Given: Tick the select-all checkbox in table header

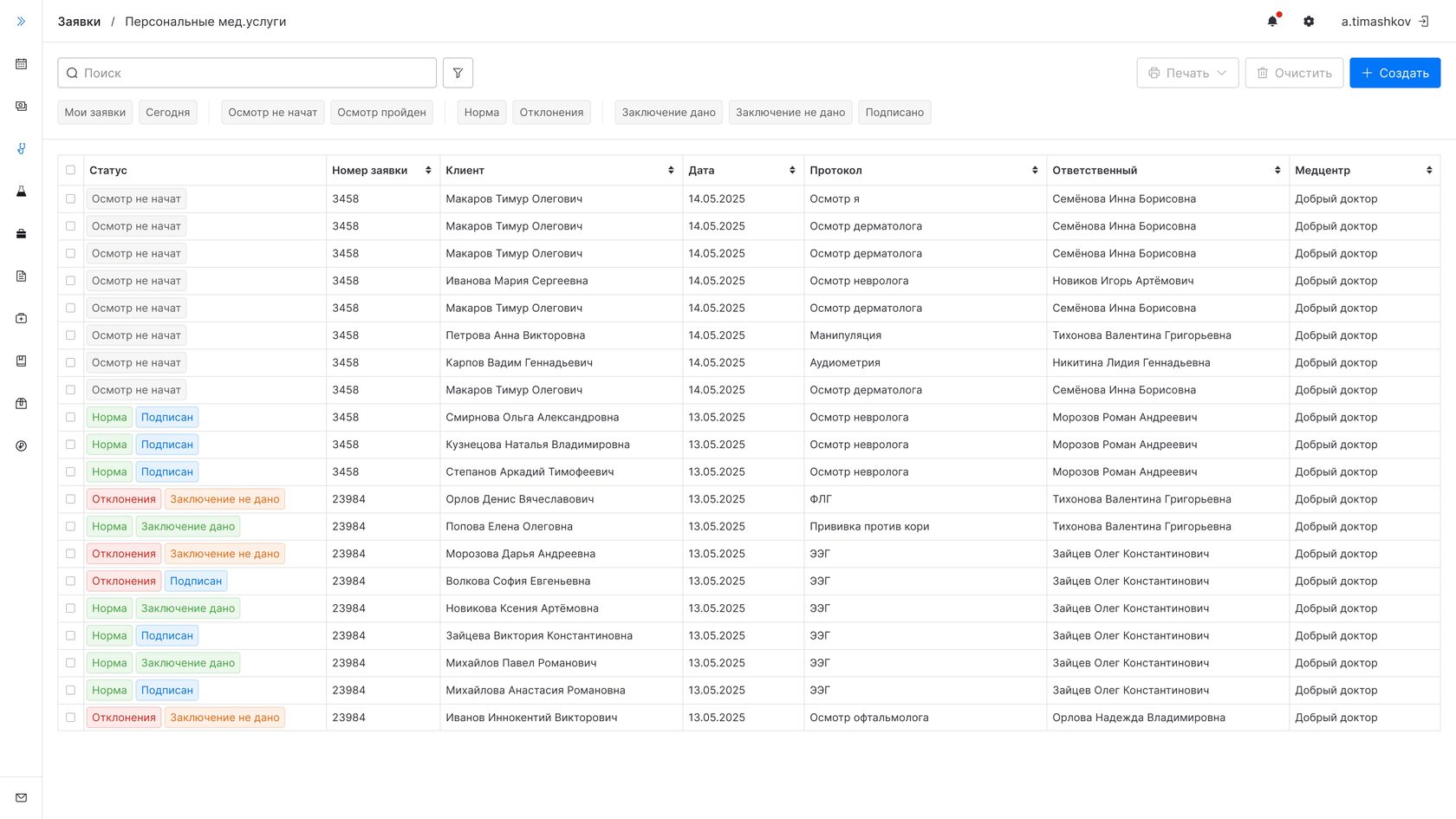Looking at the screenshot, I should [71, 171].
